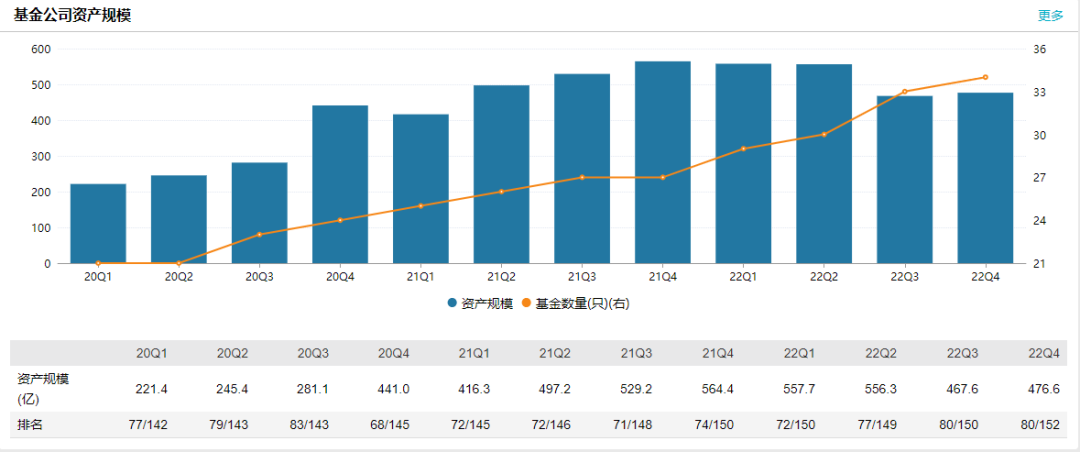Image resolution: width=1080 pixels, height=452 pixels.
Task: Select table cell value 281.1
Action: [313, 389]
